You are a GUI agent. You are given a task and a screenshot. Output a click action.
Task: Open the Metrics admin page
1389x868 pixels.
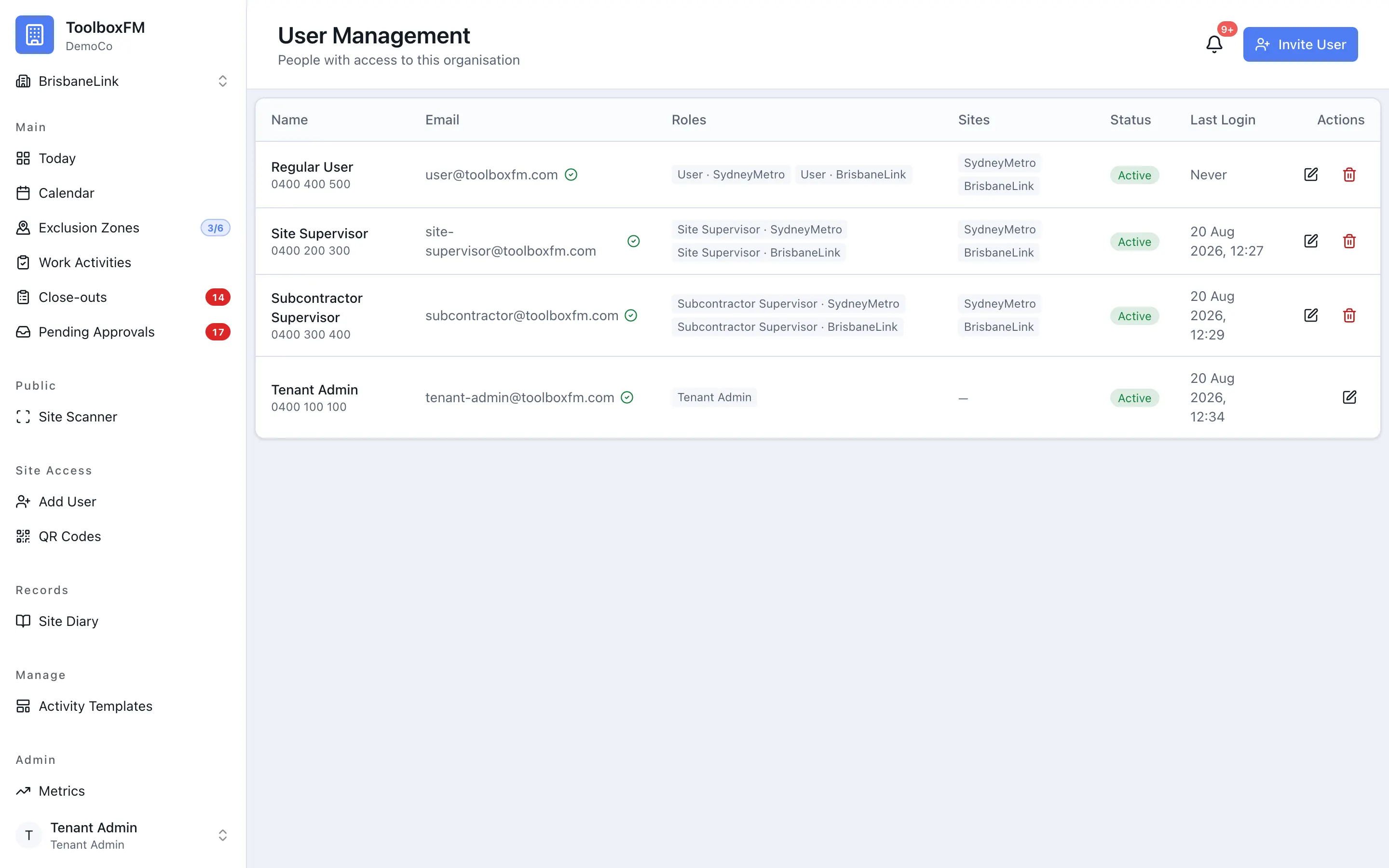[123, 791]
